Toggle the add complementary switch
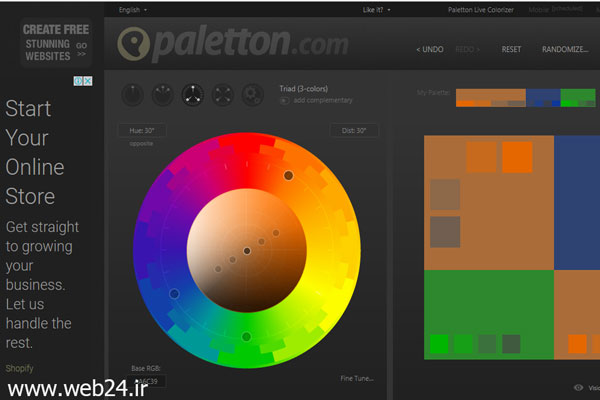This screenshot has height=400, width=600. pos(284,101)
